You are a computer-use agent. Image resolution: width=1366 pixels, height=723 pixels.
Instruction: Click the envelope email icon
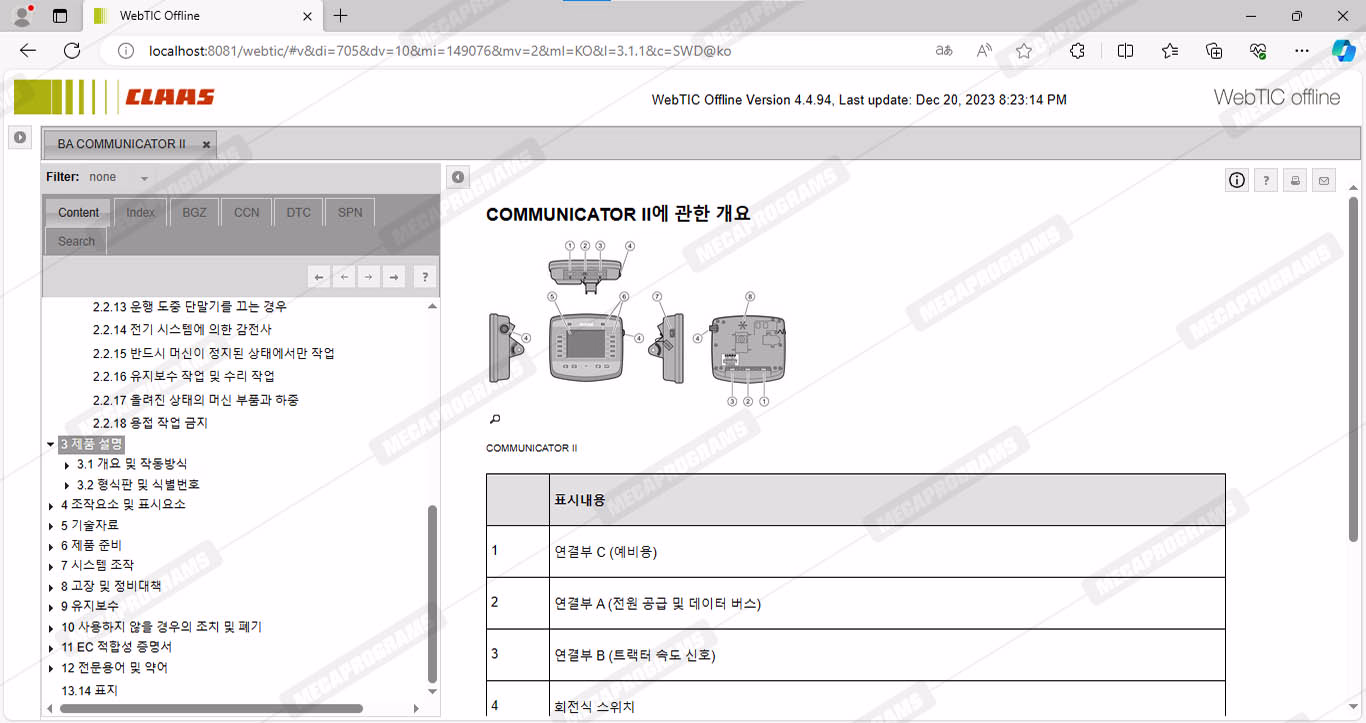[x=1324, y=180]
